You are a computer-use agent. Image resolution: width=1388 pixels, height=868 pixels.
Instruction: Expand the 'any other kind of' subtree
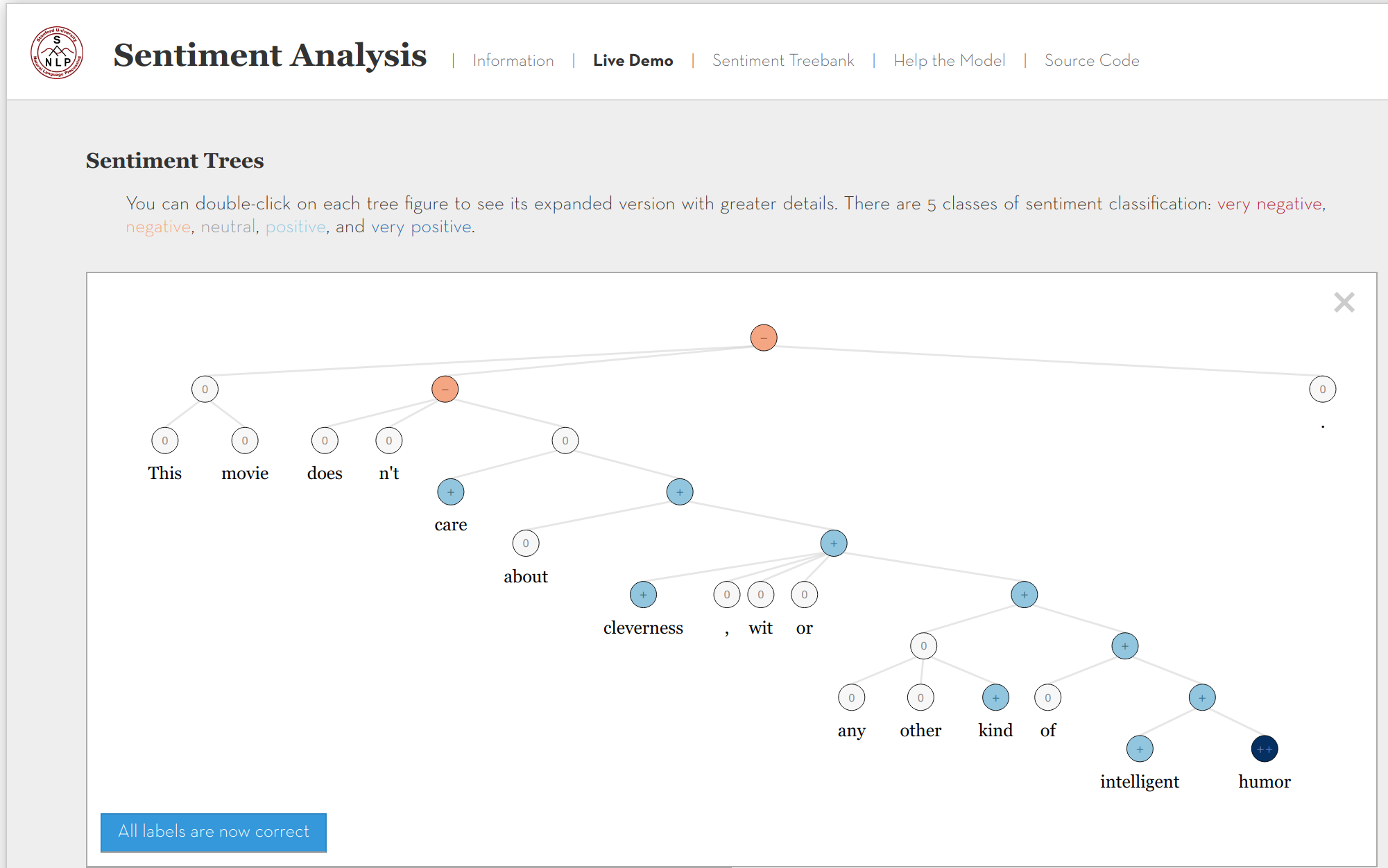click(922, 645)
